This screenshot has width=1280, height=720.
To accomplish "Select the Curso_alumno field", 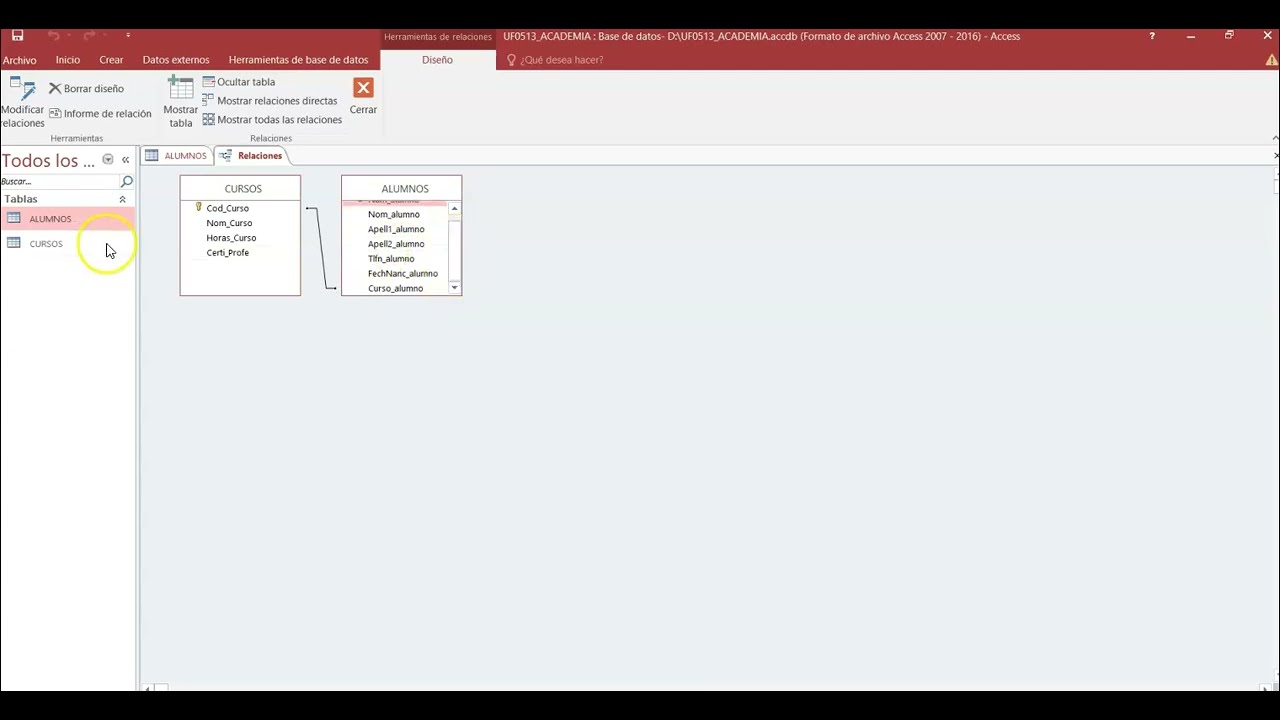I will point(395,289).
